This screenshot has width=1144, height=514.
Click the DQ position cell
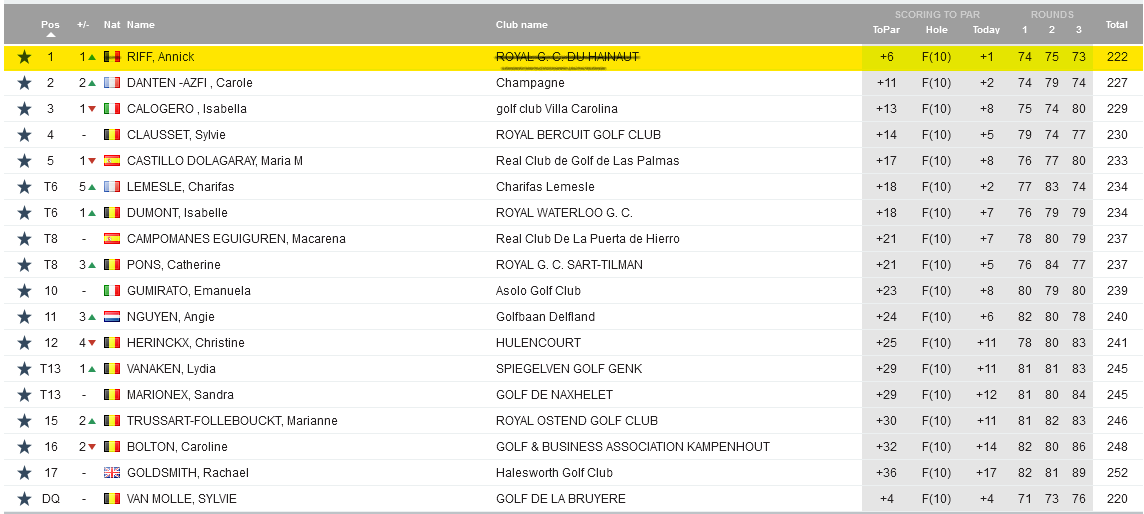(50, 499)
